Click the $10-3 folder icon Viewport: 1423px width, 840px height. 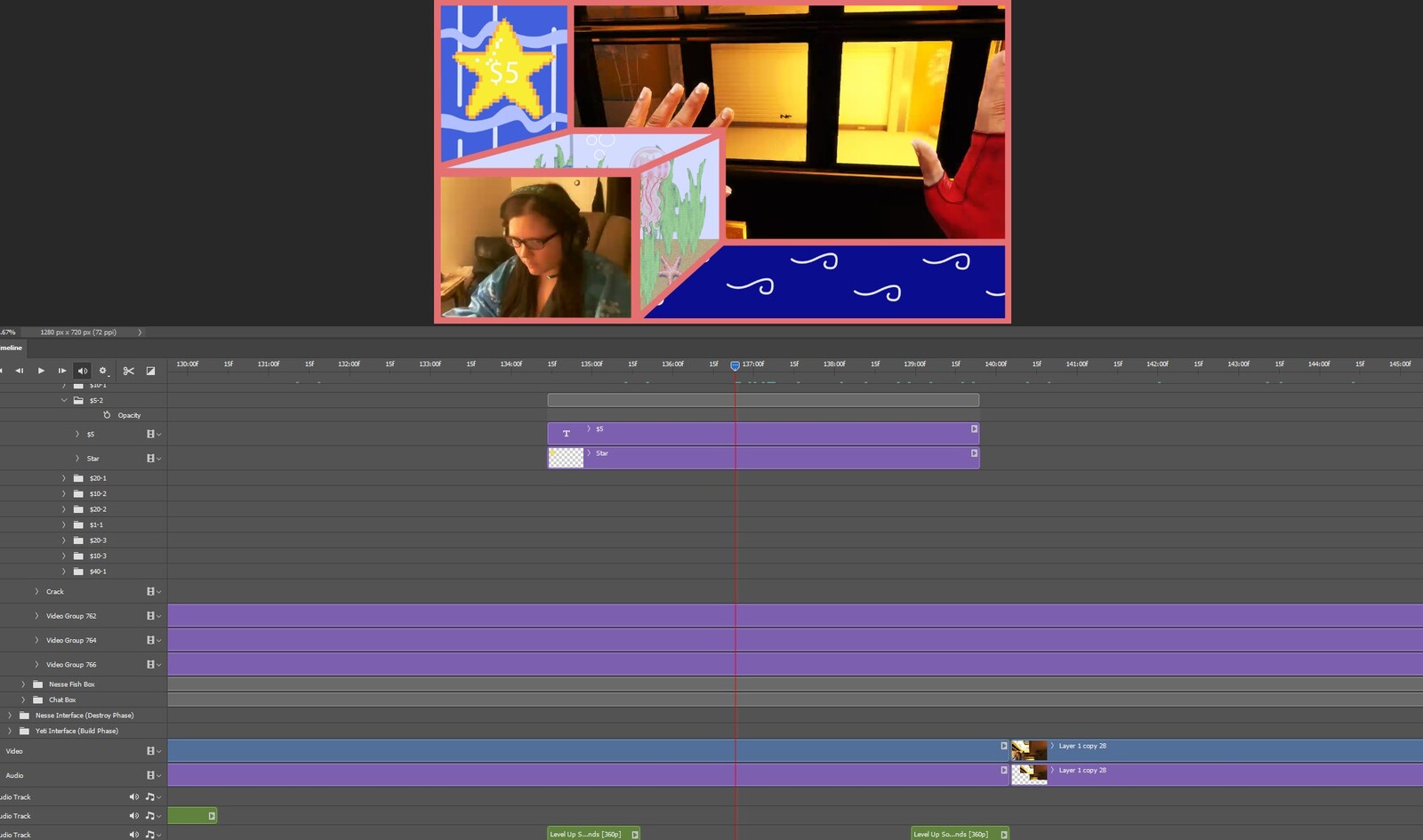point(78,556)
